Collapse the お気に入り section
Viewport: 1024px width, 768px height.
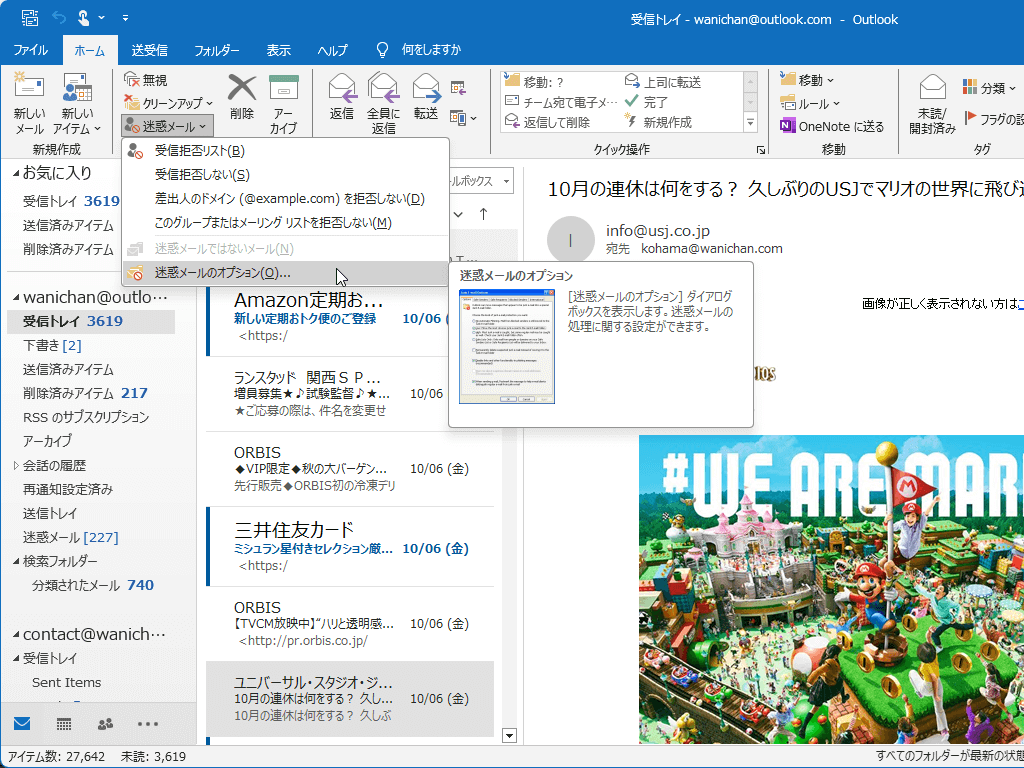pyautogui.click(x=16, y=173)
